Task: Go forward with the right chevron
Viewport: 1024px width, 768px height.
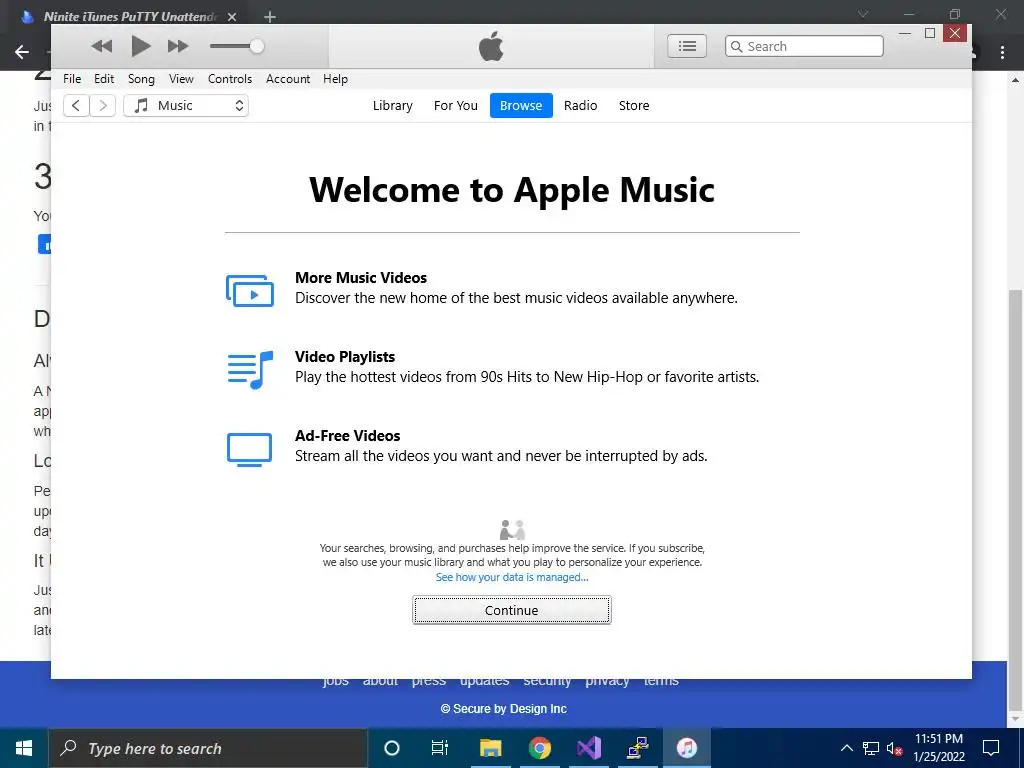Action: (103, 106)
